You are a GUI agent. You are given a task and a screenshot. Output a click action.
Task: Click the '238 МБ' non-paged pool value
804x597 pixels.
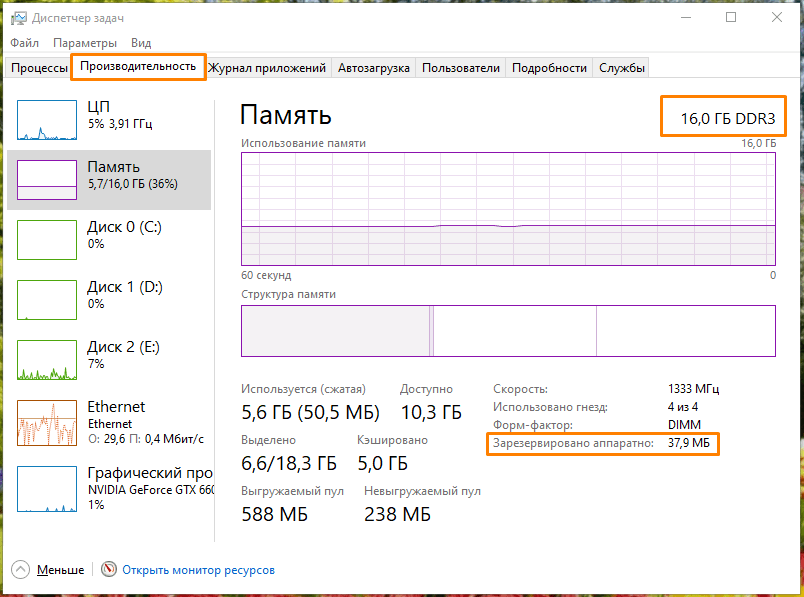(397, 514)
